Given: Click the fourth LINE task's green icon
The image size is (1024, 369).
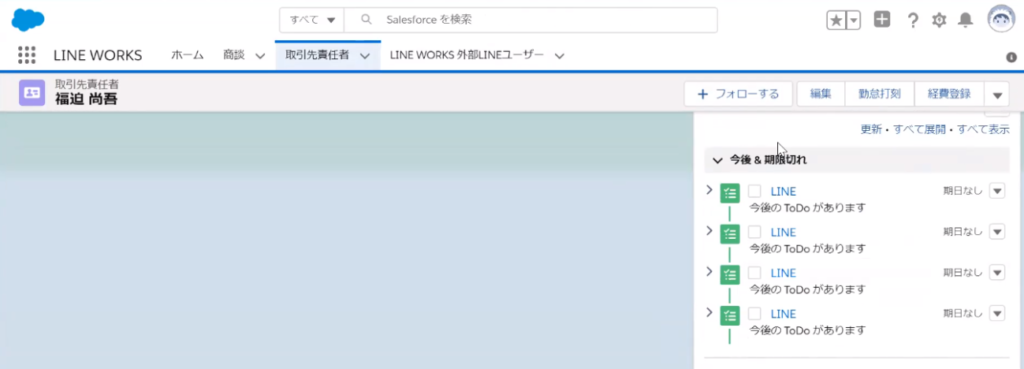Looking at the screenshot, I should click(729, 315).
